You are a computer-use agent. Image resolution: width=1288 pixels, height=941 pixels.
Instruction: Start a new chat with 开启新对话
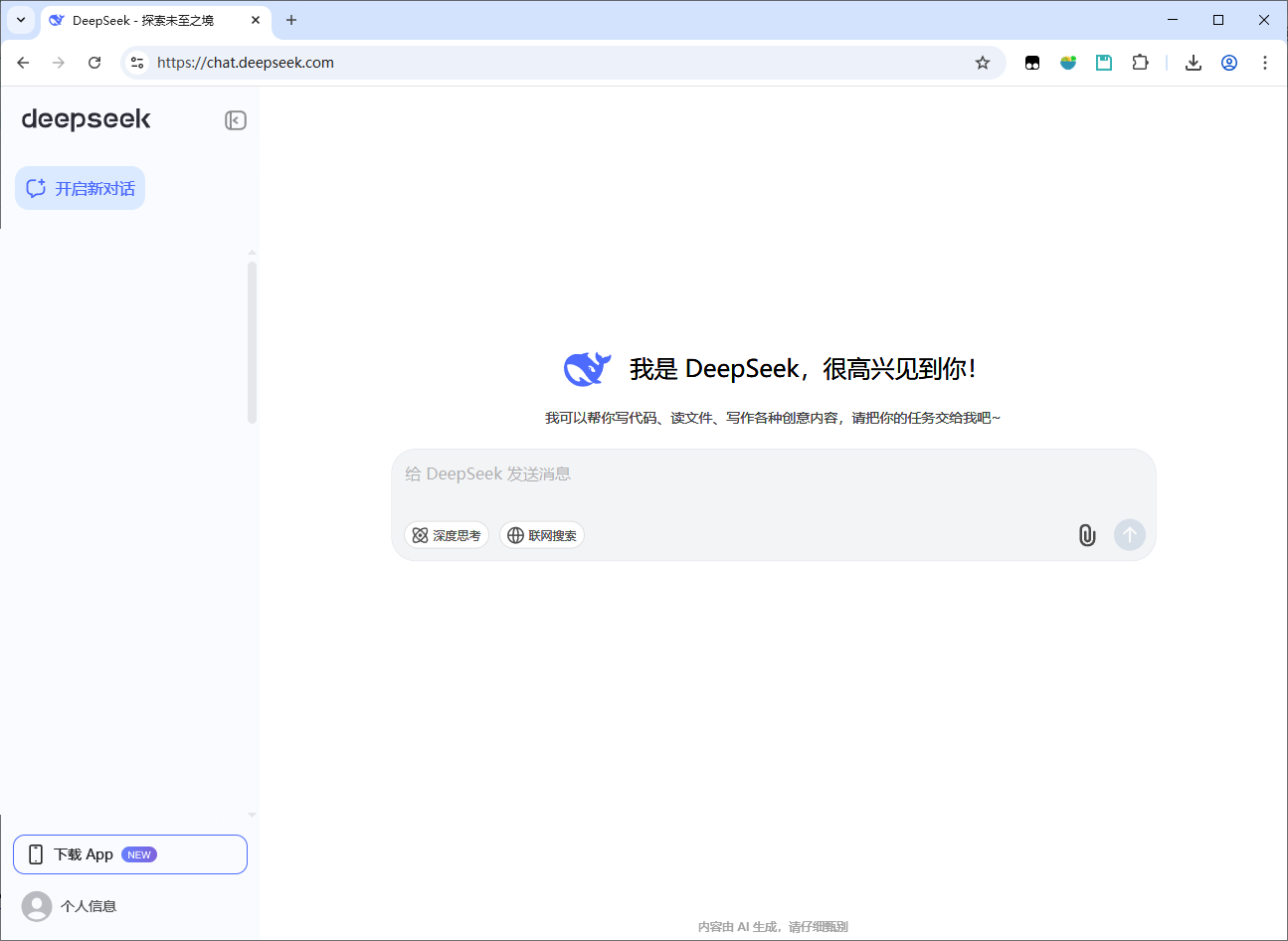click(x=81, y=188)
